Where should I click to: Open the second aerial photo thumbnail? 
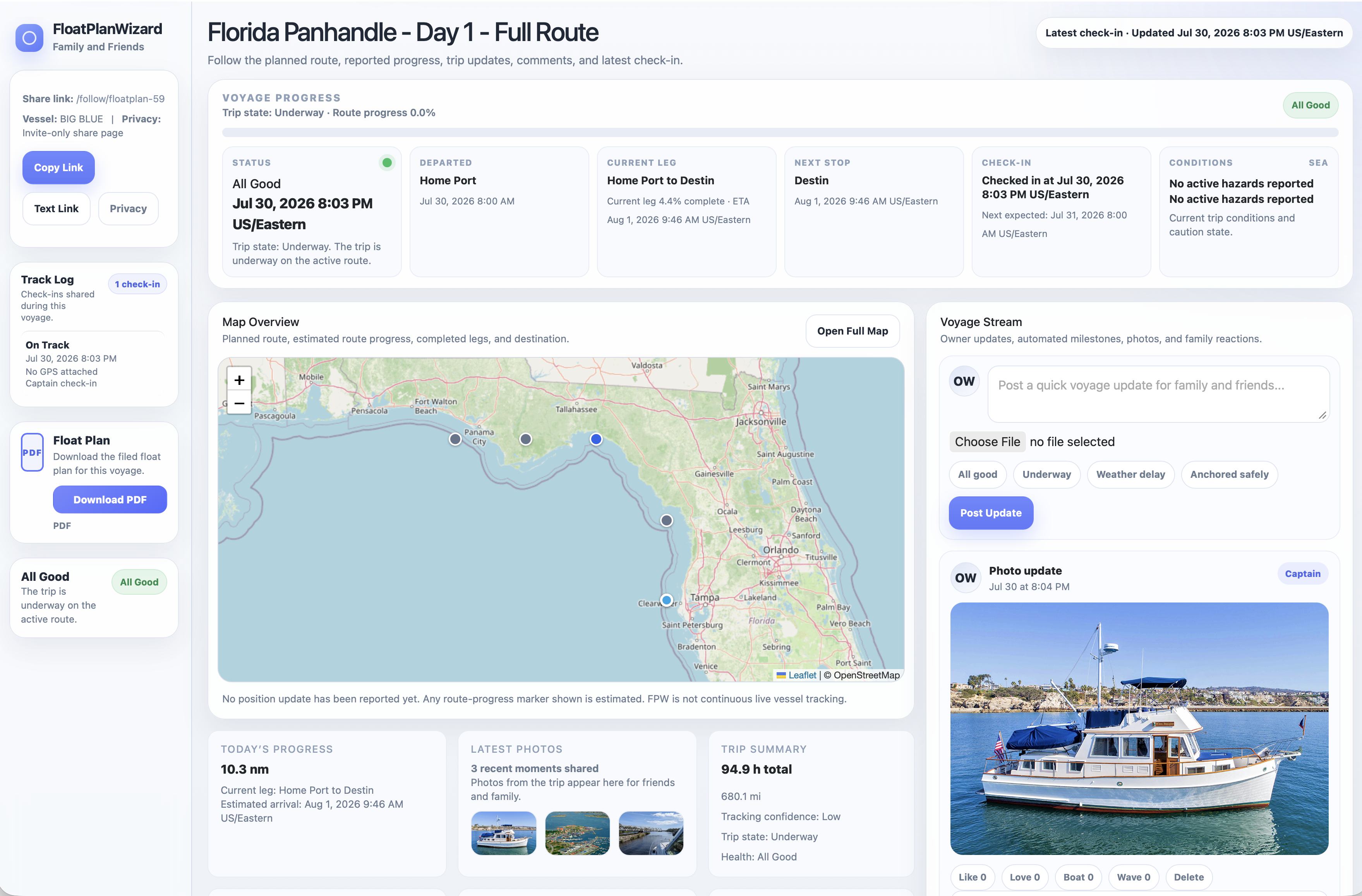[x=577, y=833]
